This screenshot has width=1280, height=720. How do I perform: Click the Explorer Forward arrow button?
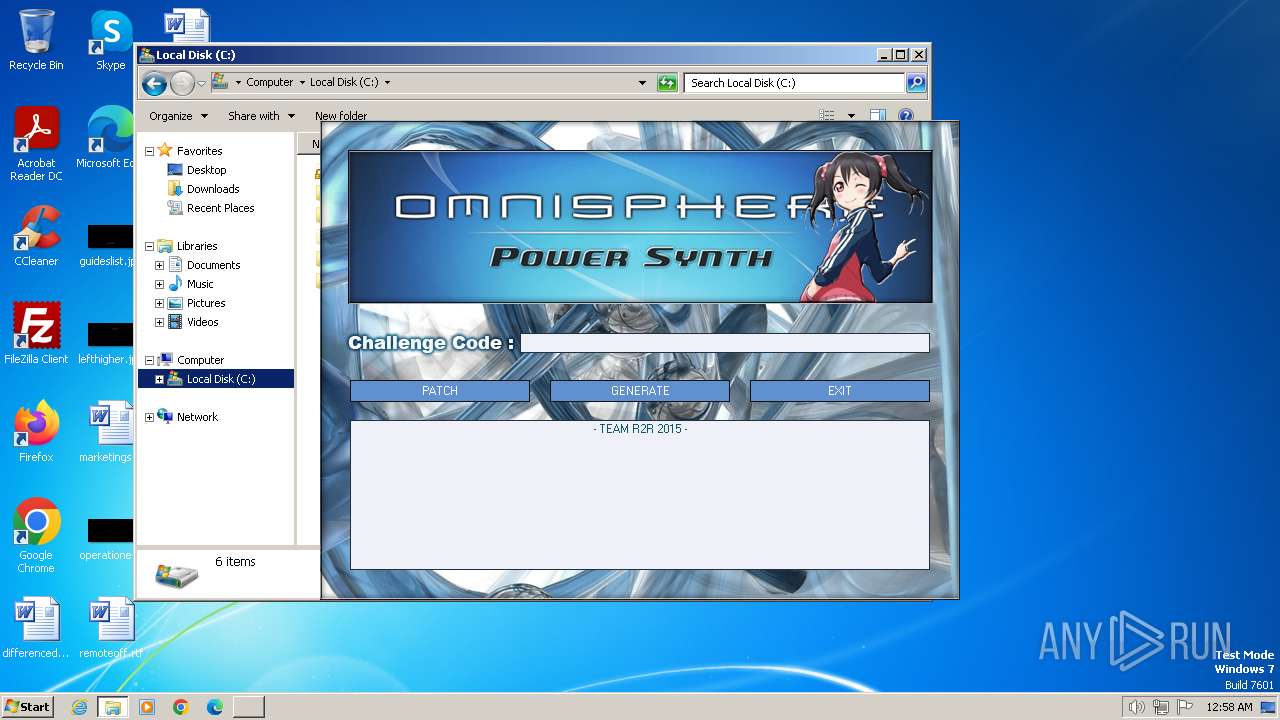[182, 83]
